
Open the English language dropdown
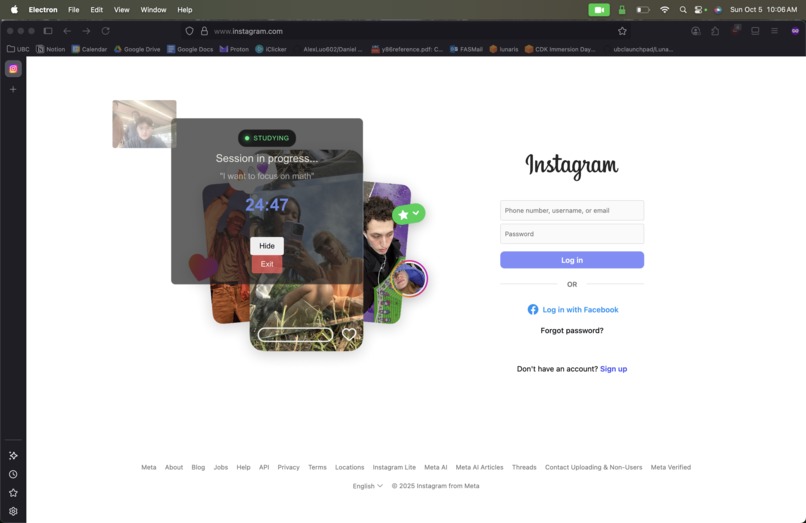point(368,486)
